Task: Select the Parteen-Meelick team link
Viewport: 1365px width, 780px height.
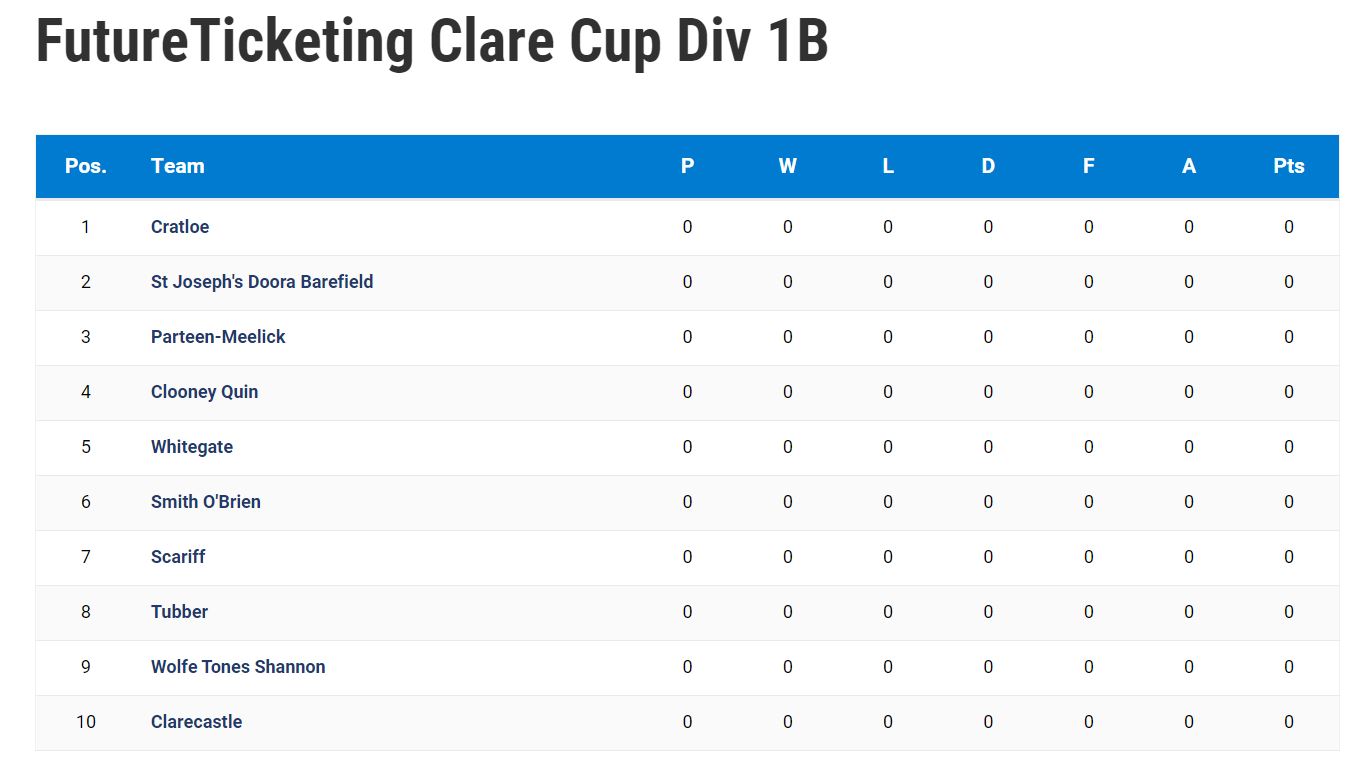Action: coord(218,337)
